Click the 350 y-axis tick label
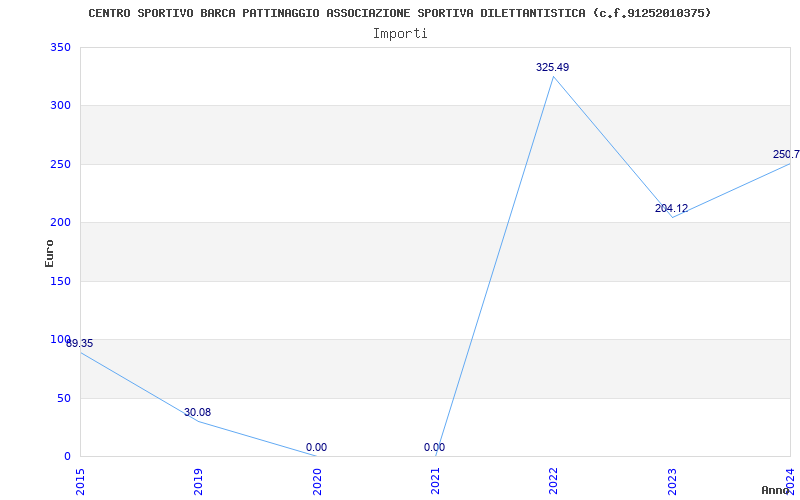This screenshot has height=500, width=800. (60, 47)
